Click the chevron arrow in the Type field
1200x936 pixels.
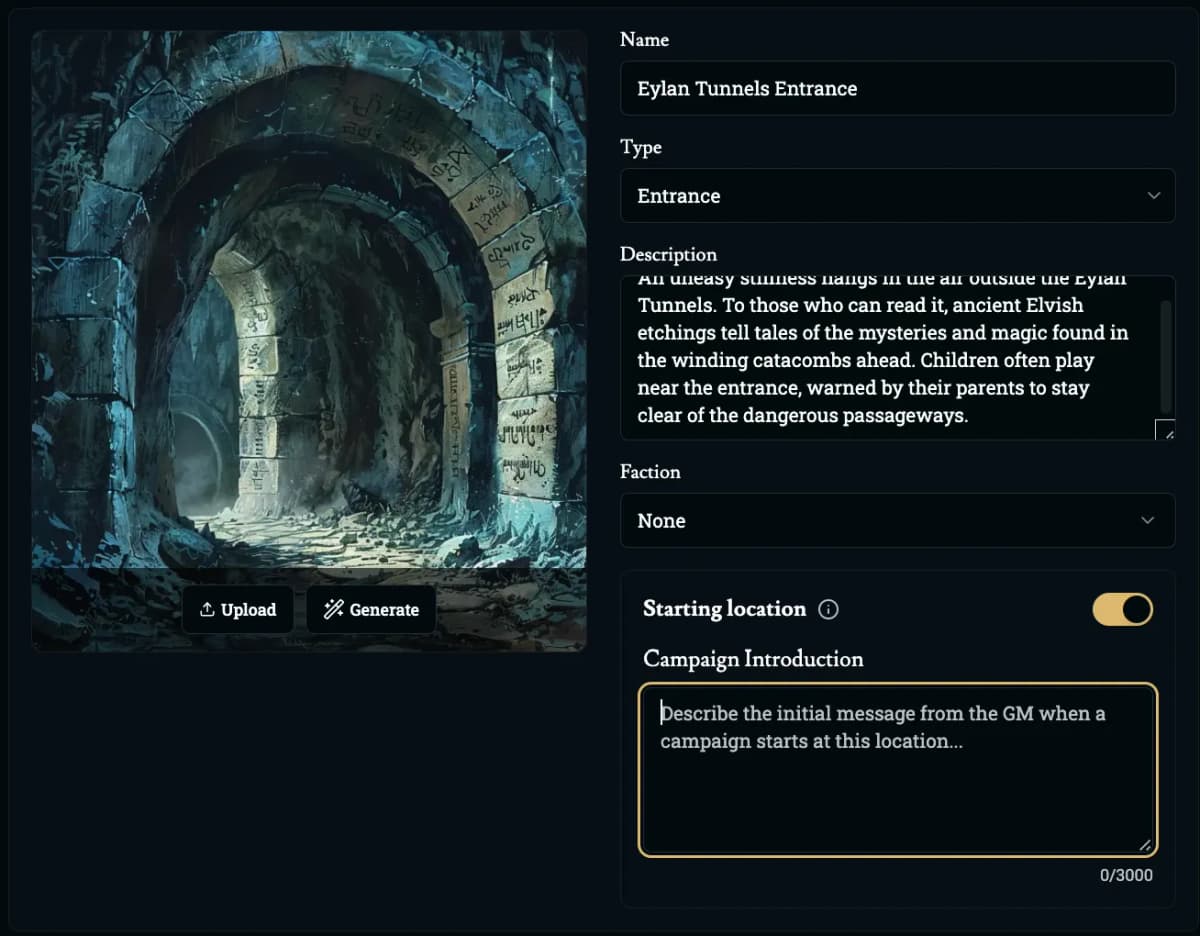pyautogui.click(x=1153, y=196)
